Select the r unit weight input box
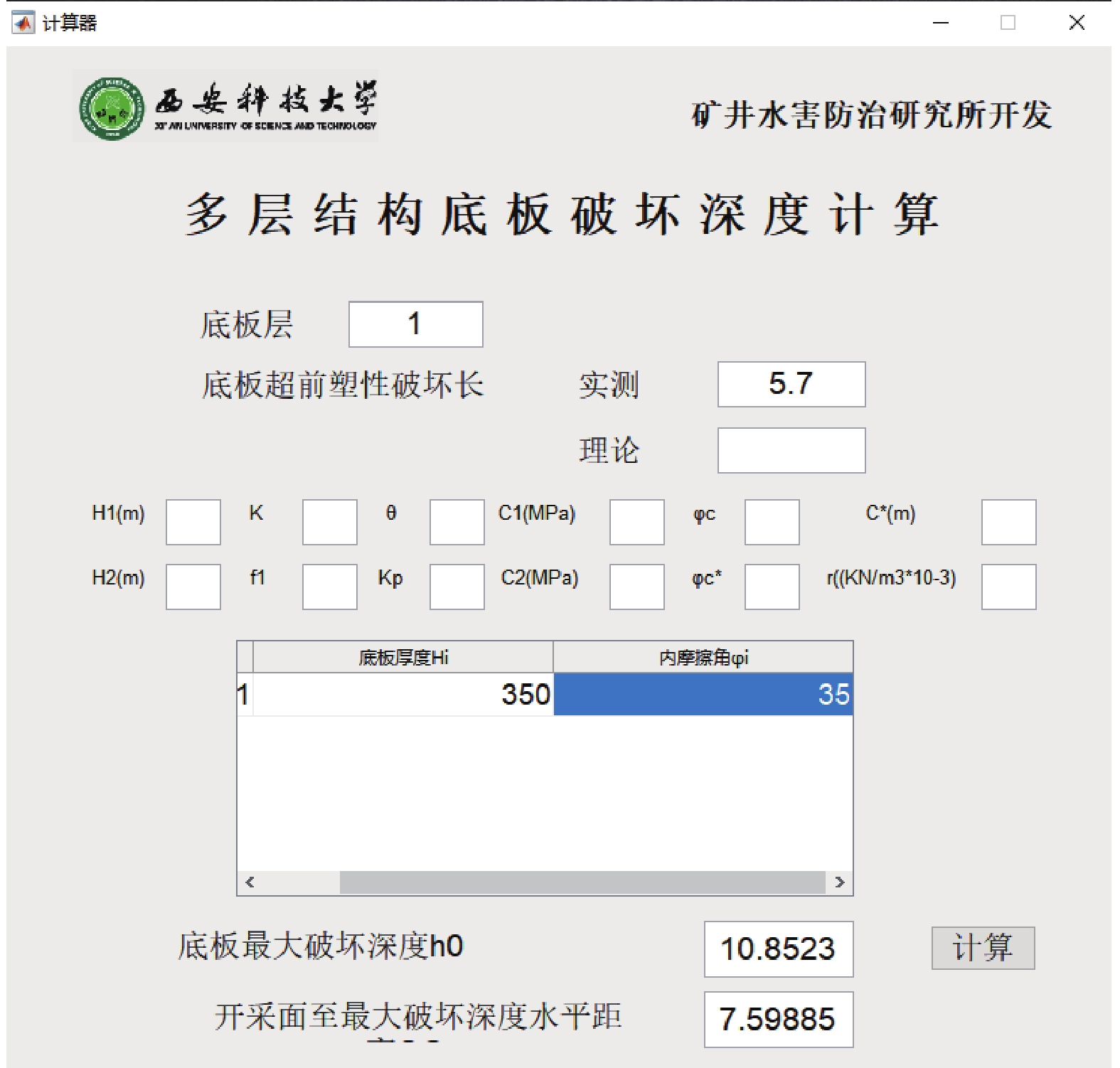Screen dimensions: 1120x1068 pyautogui.click(x=1008, y=587)
